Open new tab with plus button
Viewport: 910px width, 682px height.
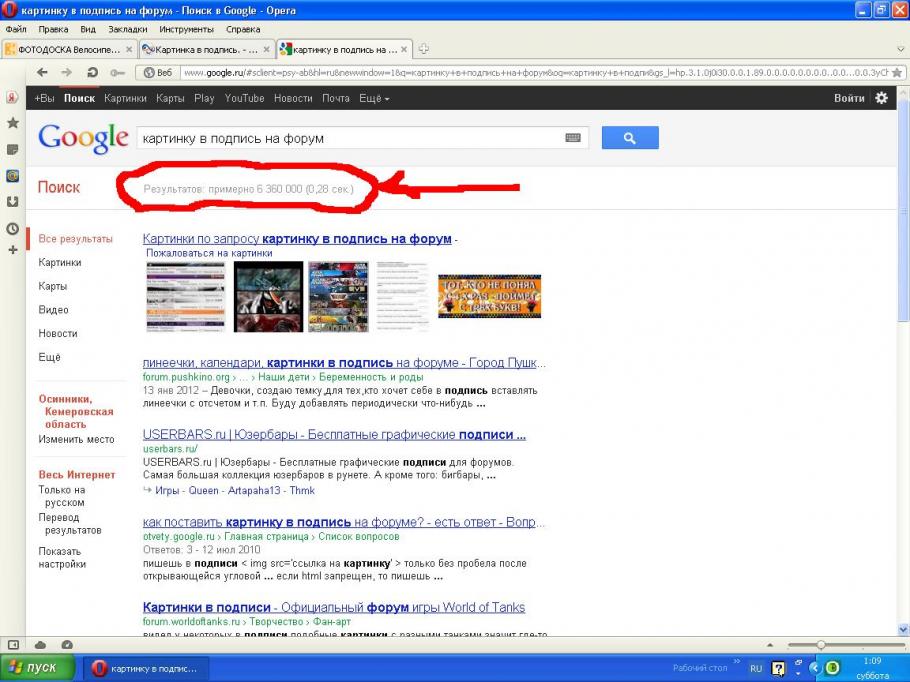coord(424,49)
